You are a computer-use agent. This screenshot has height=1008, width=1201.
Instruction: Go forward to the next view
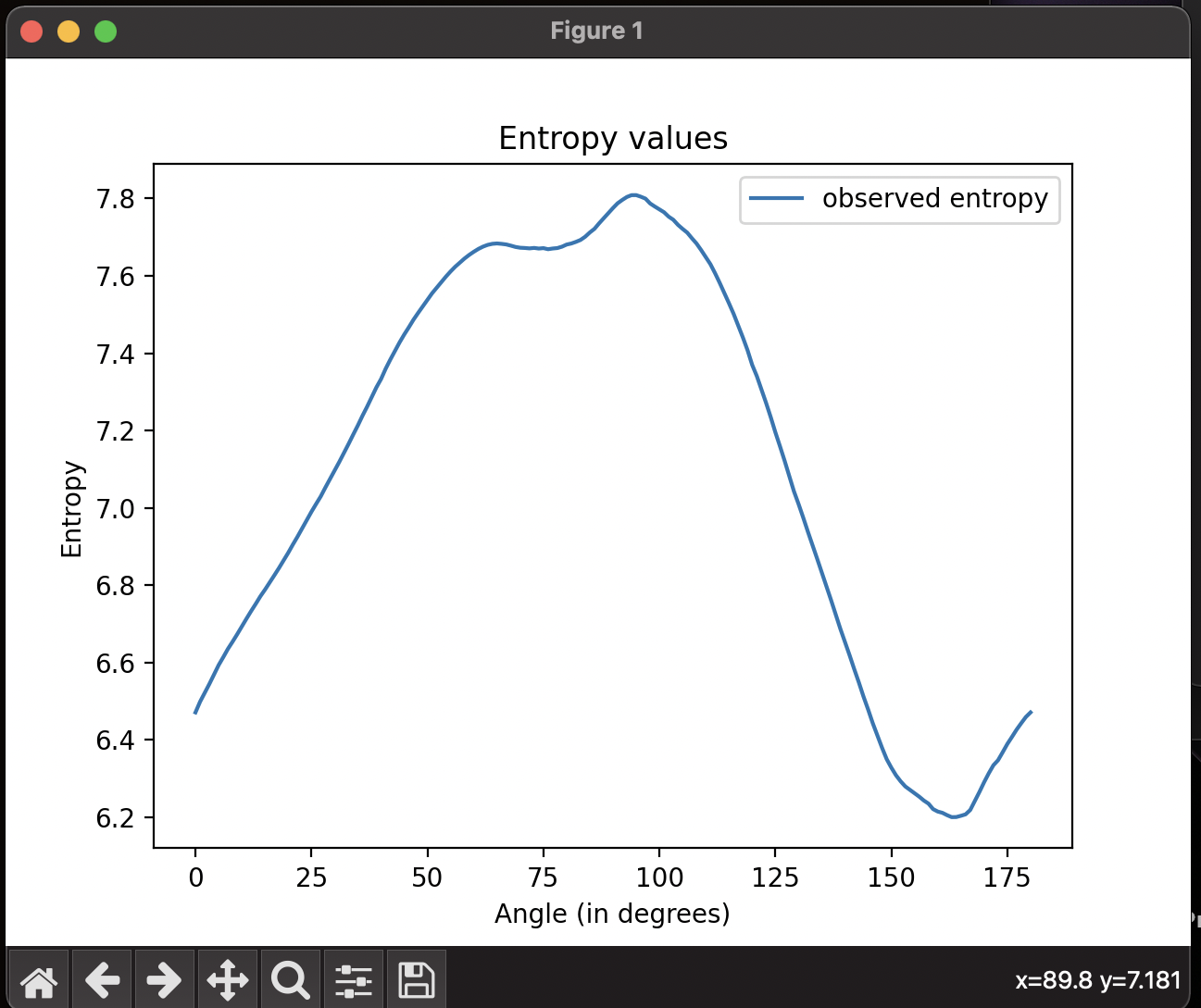pyautogui.click(x=164, y=979)
